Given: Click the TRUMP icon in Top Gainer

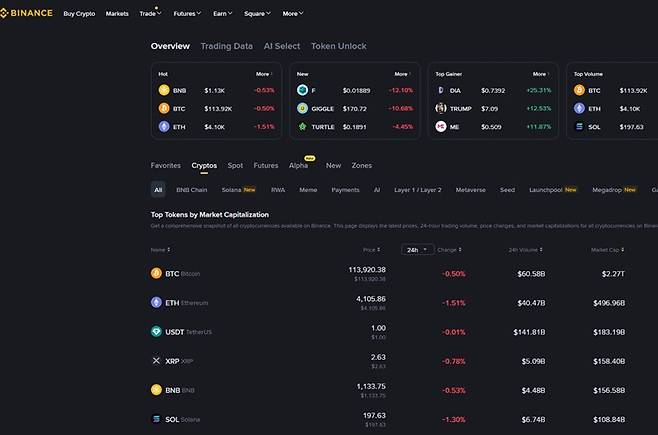Looking at the screenshot, I should 441,108.
